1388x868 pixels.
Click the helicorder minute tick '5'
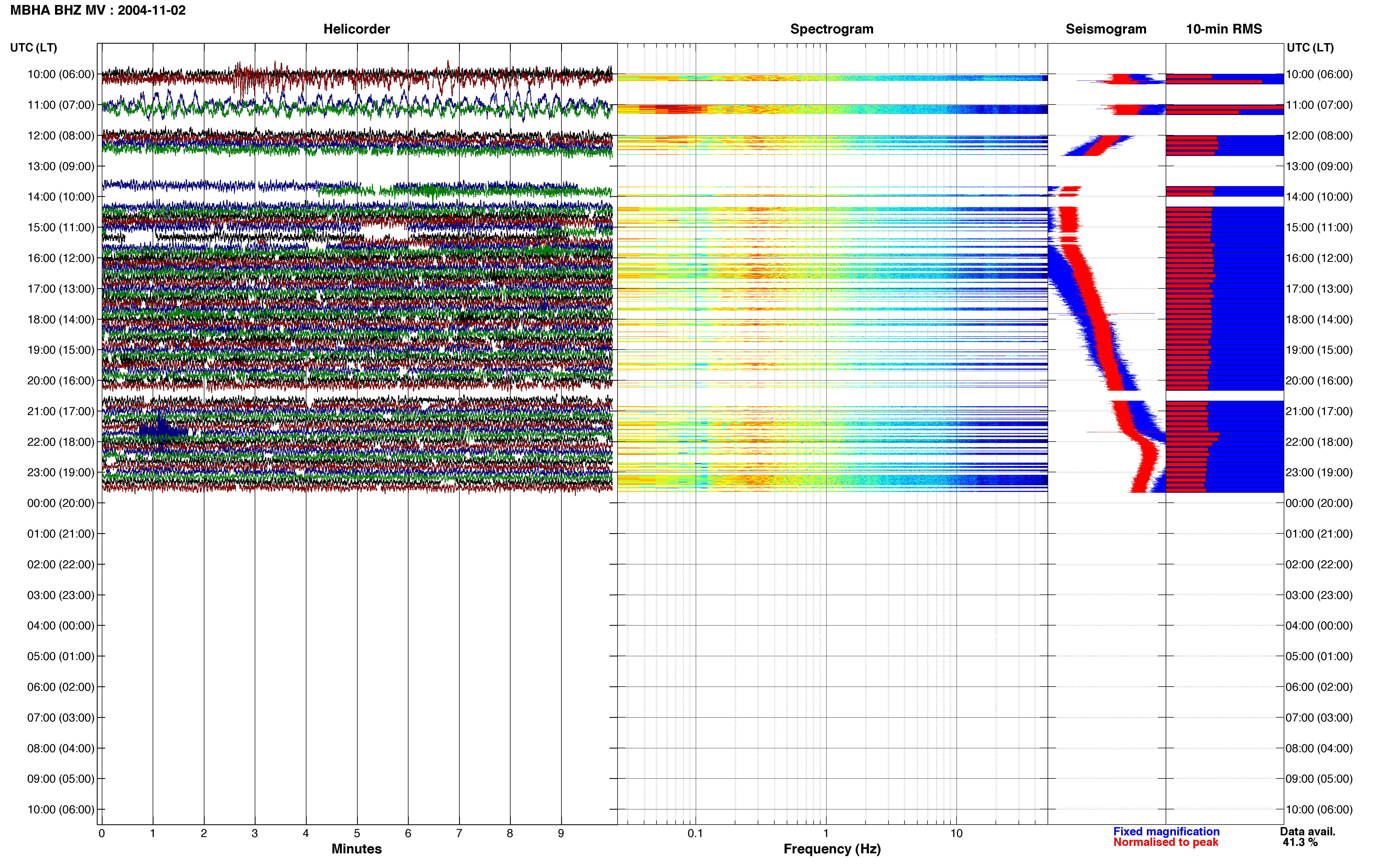(x=357, y=833)
